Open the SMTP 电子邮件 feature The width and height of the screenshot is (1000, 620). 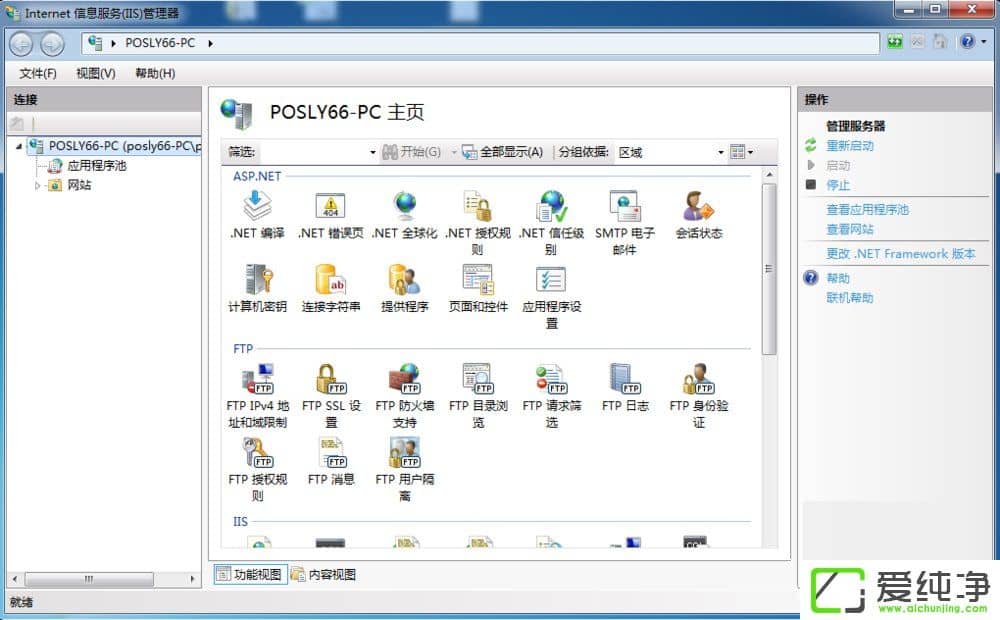click(x=624, y=223)
